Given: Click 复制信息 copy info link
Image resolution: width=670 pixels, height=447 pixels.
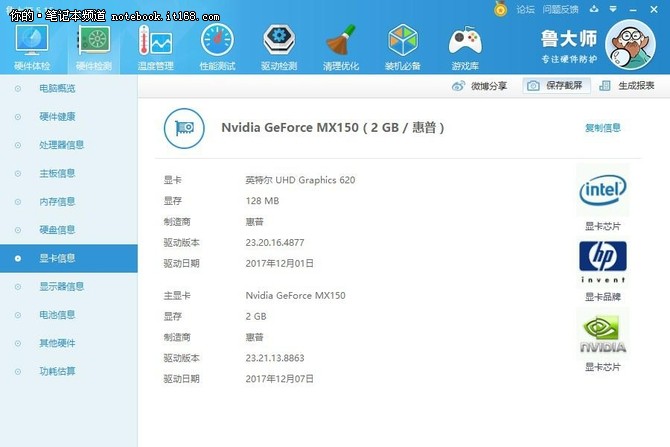Looking at the screenshot, I should coord(603,128).
